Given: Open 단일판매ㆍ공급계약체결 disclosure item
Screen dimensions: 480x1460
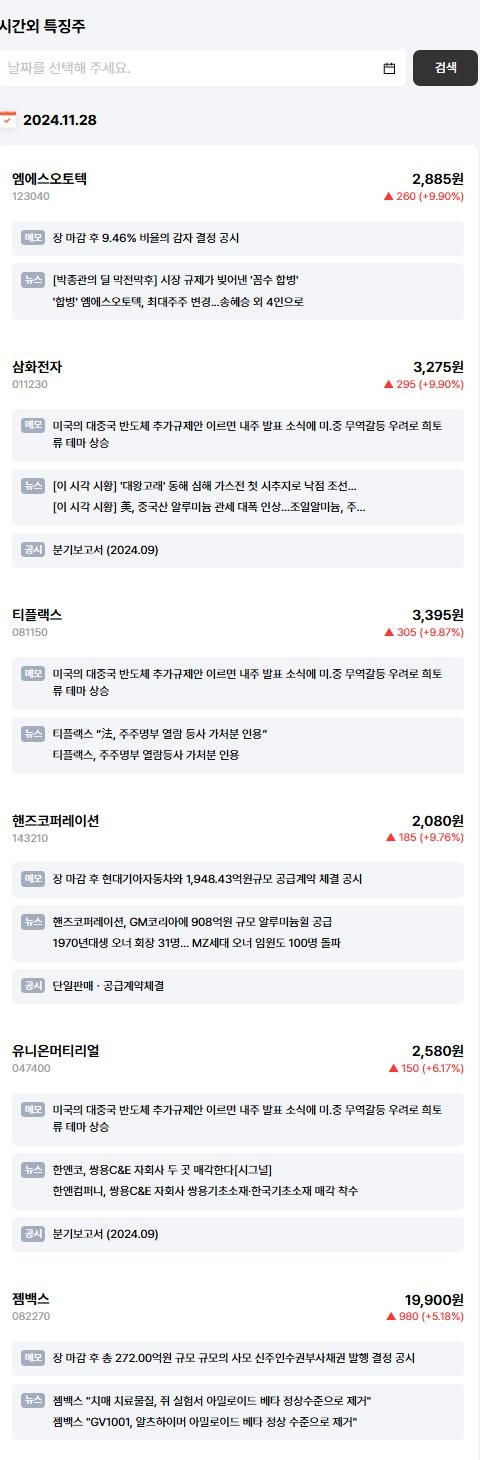Looking at the screenshot, I should [x=109, y=986].
